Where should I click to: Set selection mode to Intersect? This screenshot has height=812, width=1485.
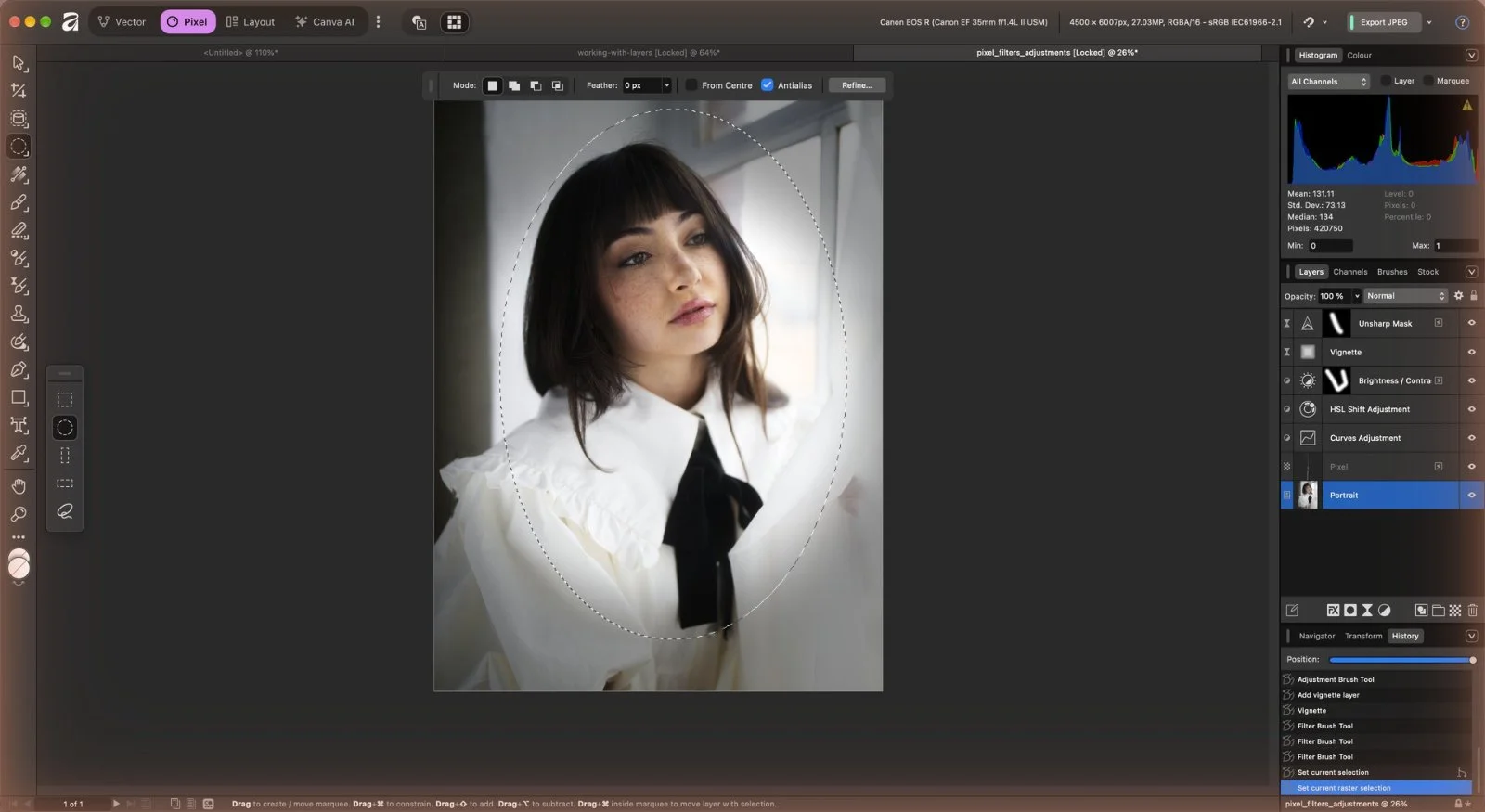click(558, 85)
